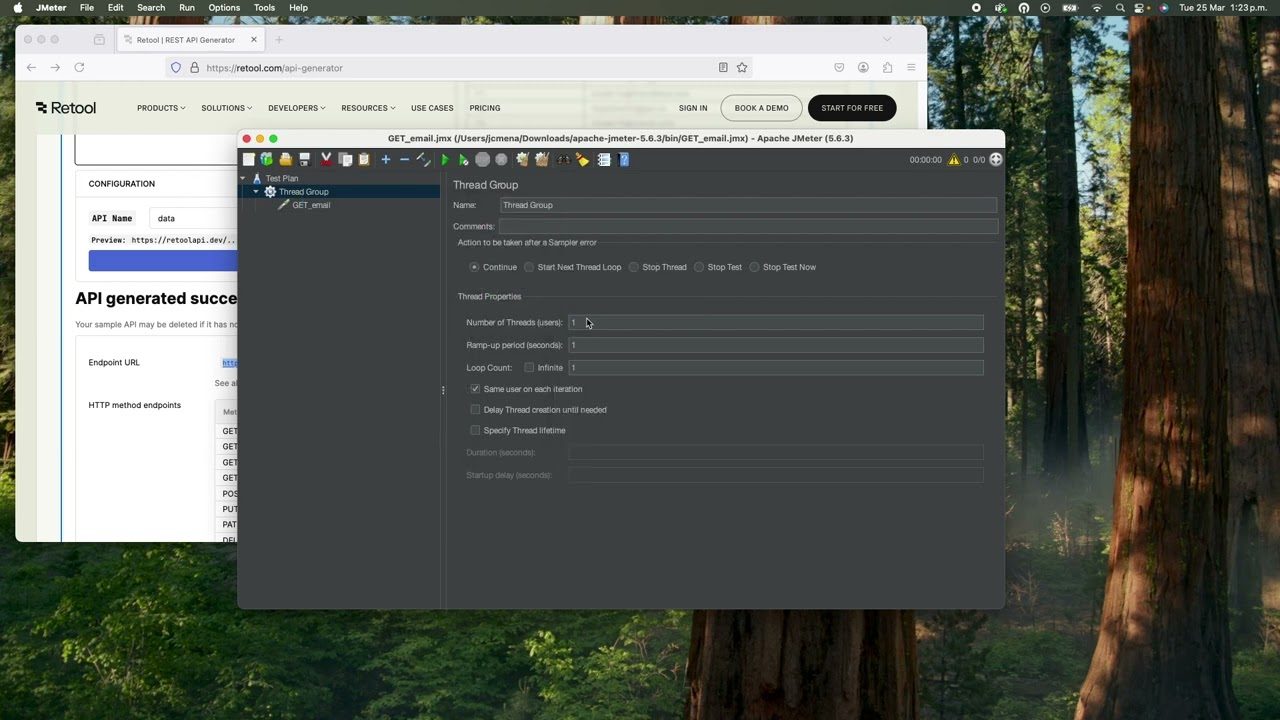Image resolution: width=1280 pixels, height=720 pixels.
Task: Click the Cut scissors icon in JMeter
Action: (x=326, y=160)
